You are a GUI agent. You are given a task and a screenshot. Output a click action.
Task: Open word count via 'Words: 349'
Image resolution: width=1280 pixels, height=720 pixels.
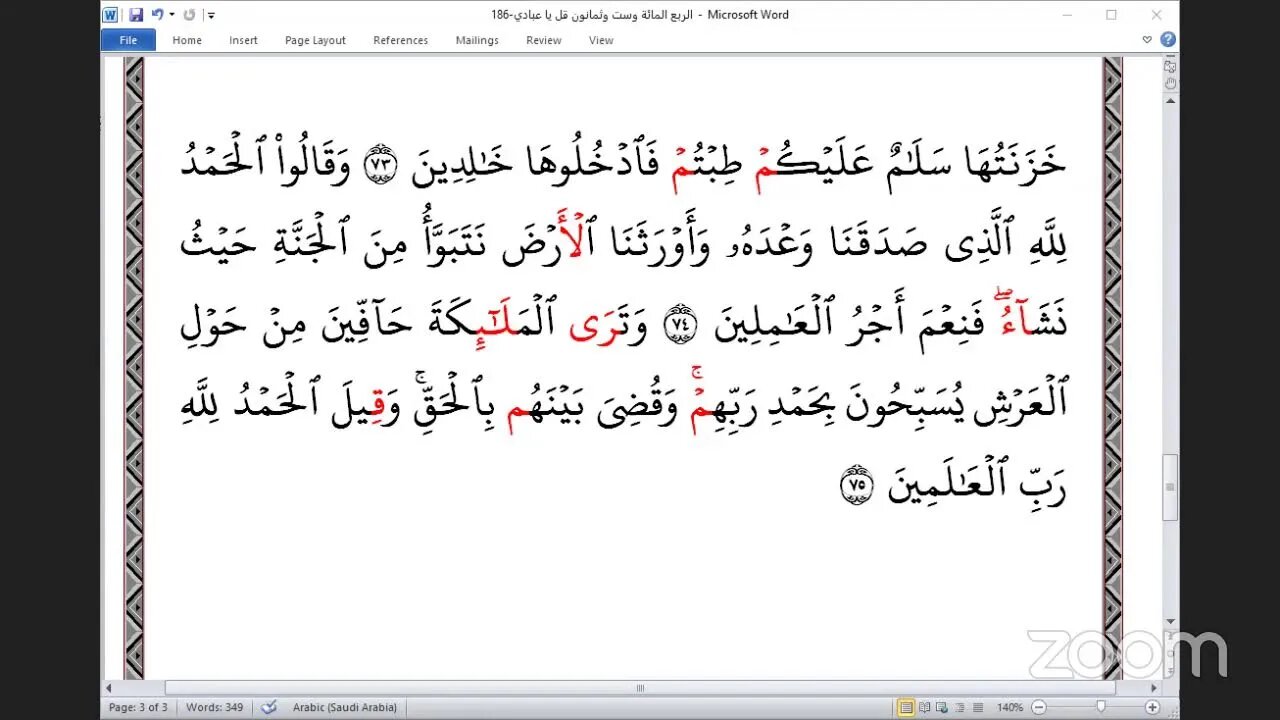pyautogui.click(x=215, y=707)
